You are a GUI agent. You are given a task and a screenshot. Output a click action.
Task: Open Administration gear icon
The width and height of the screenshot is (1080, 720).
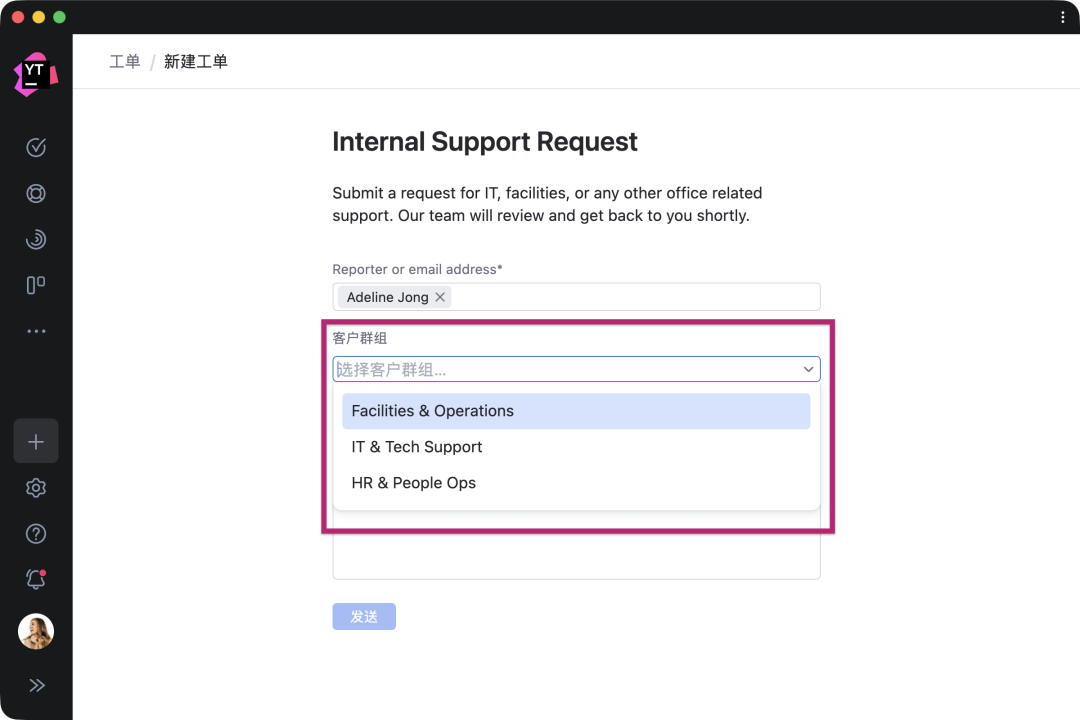pyautogui.click(x=36, y=488)
